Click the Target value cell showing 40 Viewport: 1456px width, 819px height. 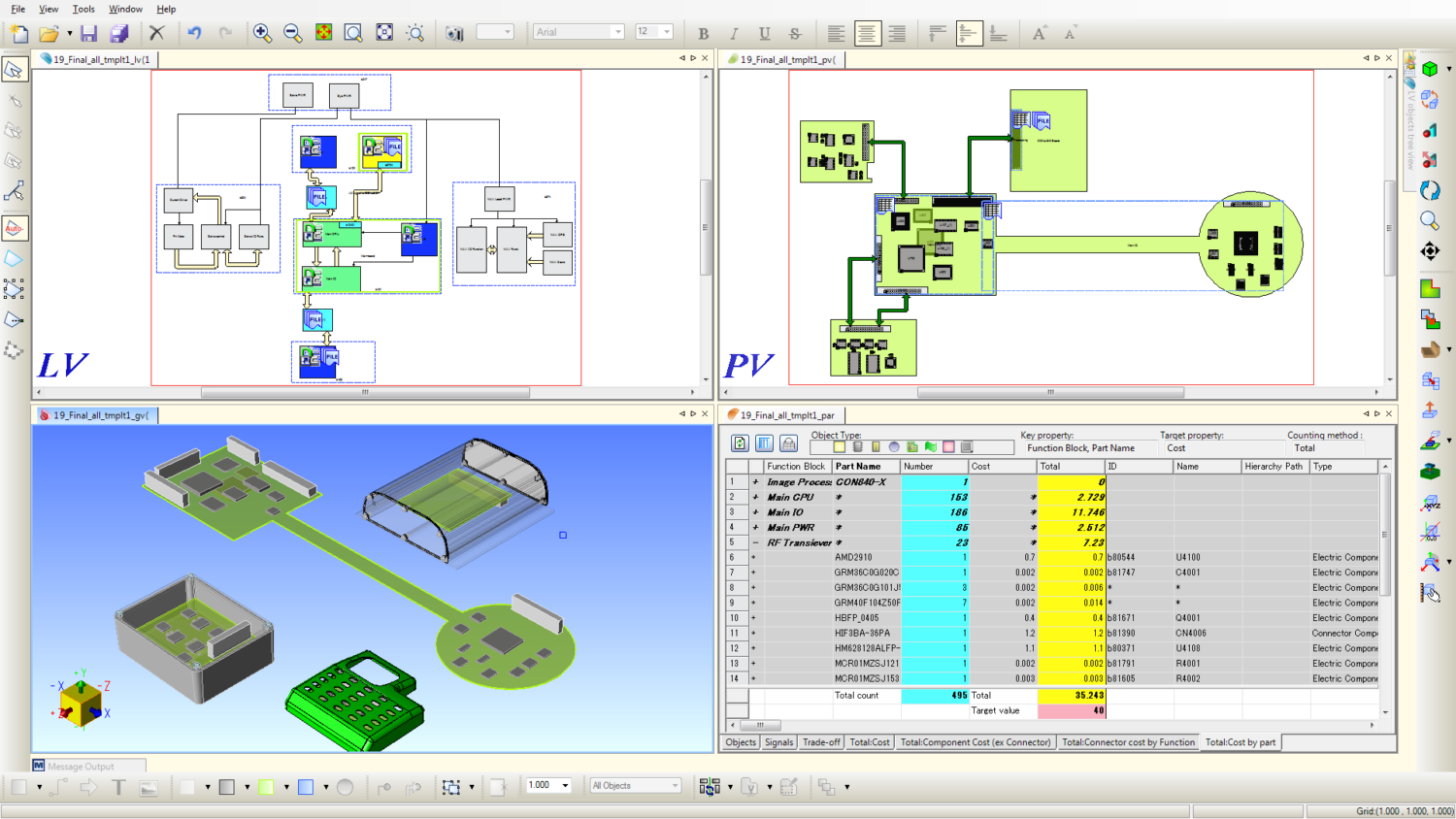coord(1073,710)
